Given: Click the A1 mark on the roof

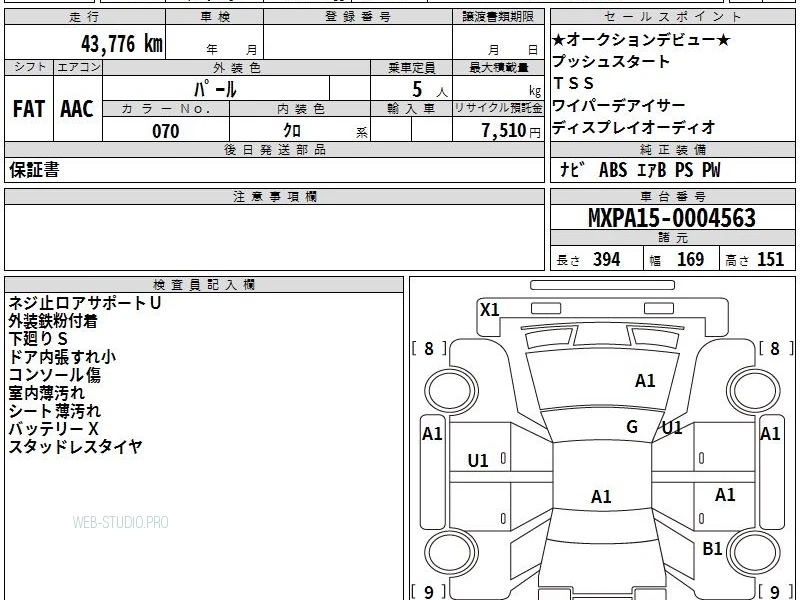Looking at the screenshot, I should click(x=601, y=496).
